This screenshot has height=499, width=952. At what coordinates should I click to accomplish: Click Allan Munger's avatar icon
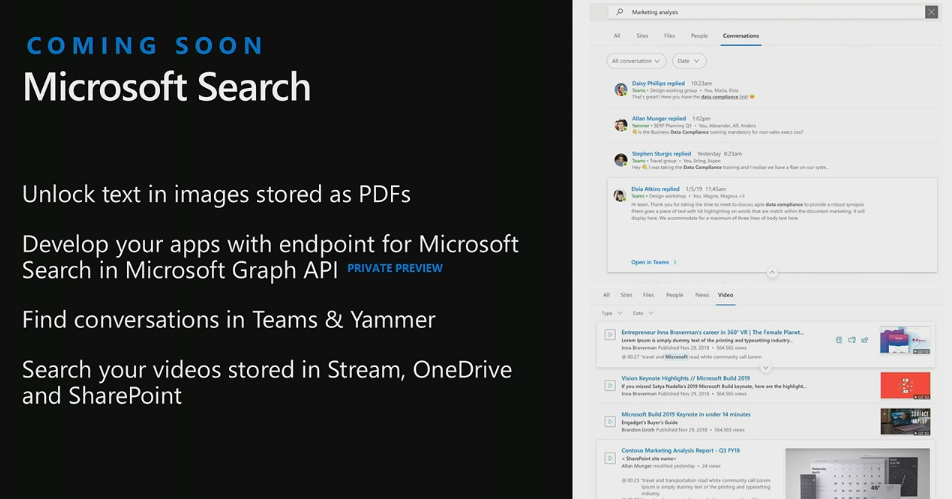point(621,125)
